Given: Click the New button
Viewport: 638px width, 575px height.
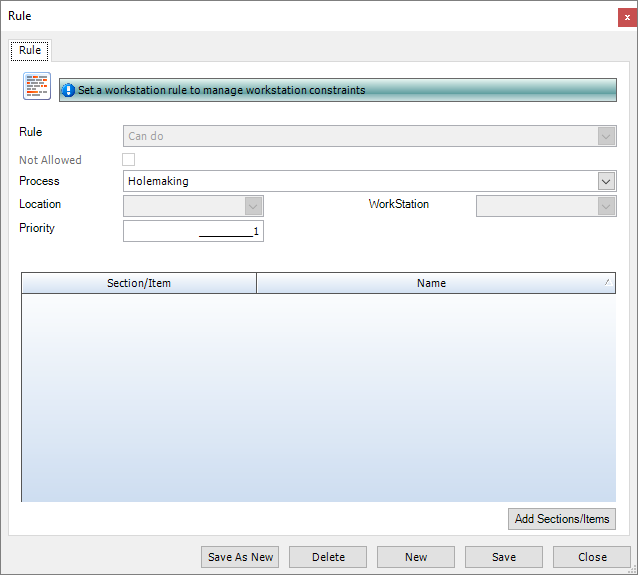Looking at the screenshot, I should point(416,557).
